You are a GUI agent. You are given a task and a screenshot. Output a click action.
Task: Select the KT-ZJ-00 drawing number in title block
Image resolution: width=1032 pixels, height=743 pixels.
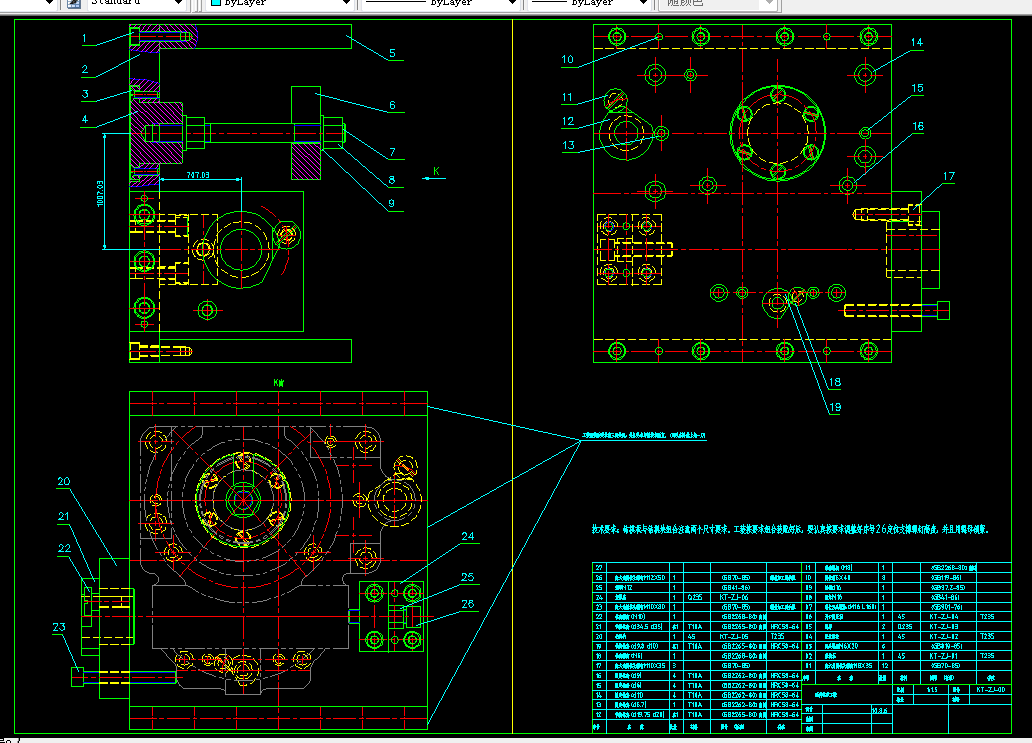[991, 690]
